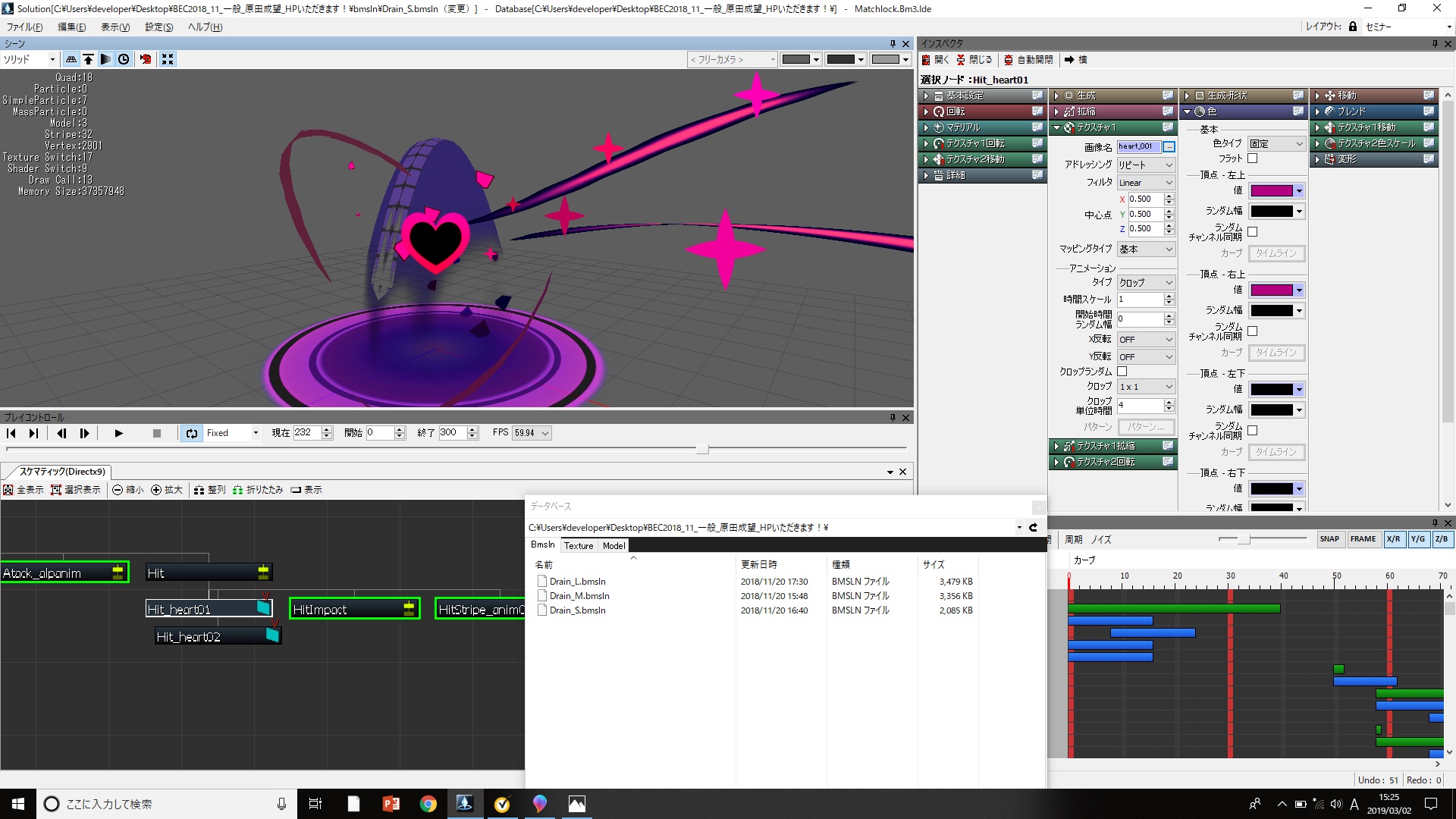Viewport: 1456px width, 819px height.
Task: Click the 整列 align nodes icon
Action: pyautogui.click(x=199, y=490)
